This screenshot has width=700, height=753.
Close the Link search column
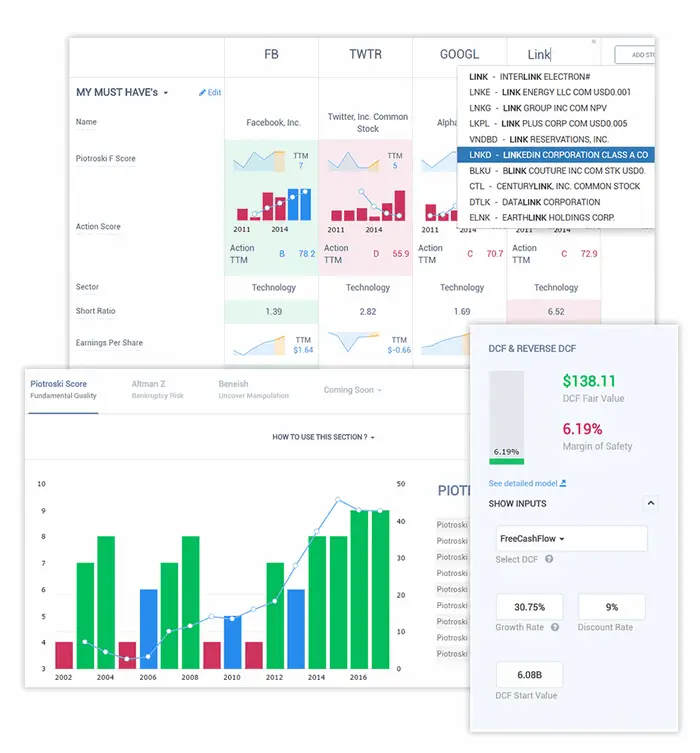pyautogui.click(x=594, y=42)
